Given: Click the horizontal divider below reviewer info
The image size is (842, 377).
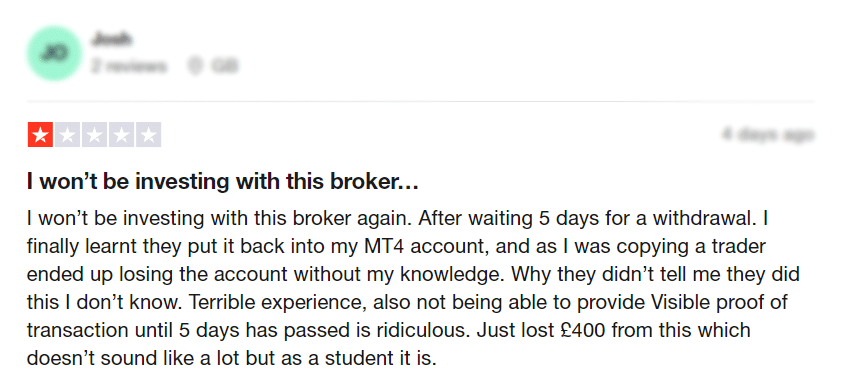Looking at the screenshot, I should pyautogui.click(x=420, y=101).
